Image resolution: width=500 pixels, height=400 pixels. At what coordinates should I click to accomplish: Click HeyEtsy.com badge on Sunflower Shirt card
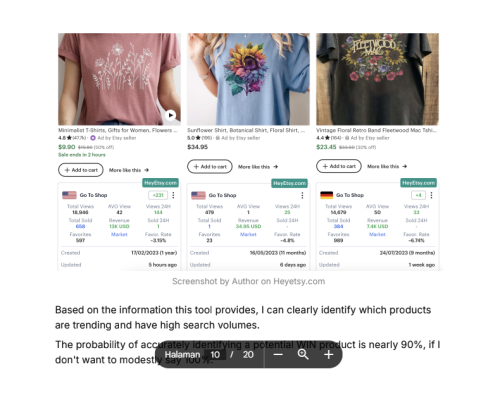289,183
